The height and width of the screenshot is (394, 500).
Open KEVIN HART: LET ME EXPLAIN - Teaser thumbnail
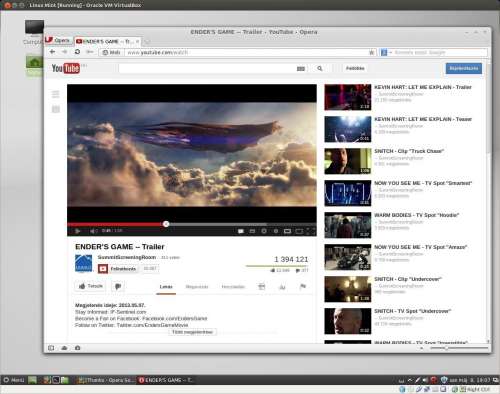348,129
